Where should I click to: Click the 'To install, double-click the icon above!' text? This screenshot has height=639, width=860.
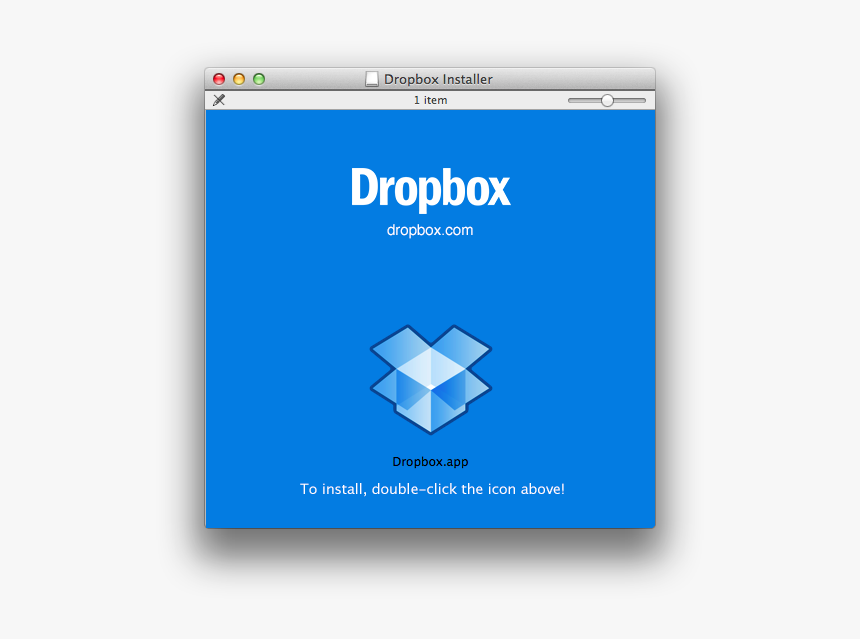click(x=432, y=489)
